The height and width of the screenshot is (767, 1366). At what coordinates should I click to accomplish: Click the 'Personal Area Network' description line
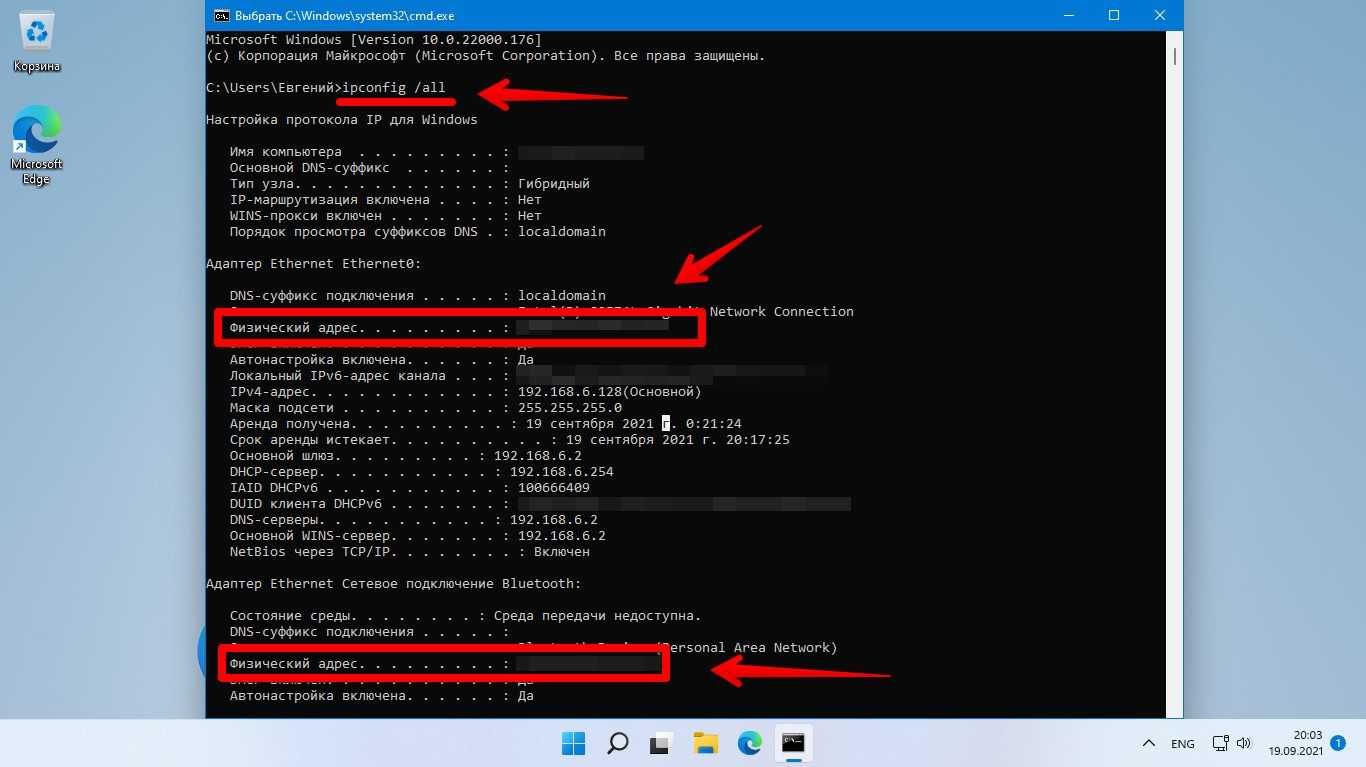(533, 648)
